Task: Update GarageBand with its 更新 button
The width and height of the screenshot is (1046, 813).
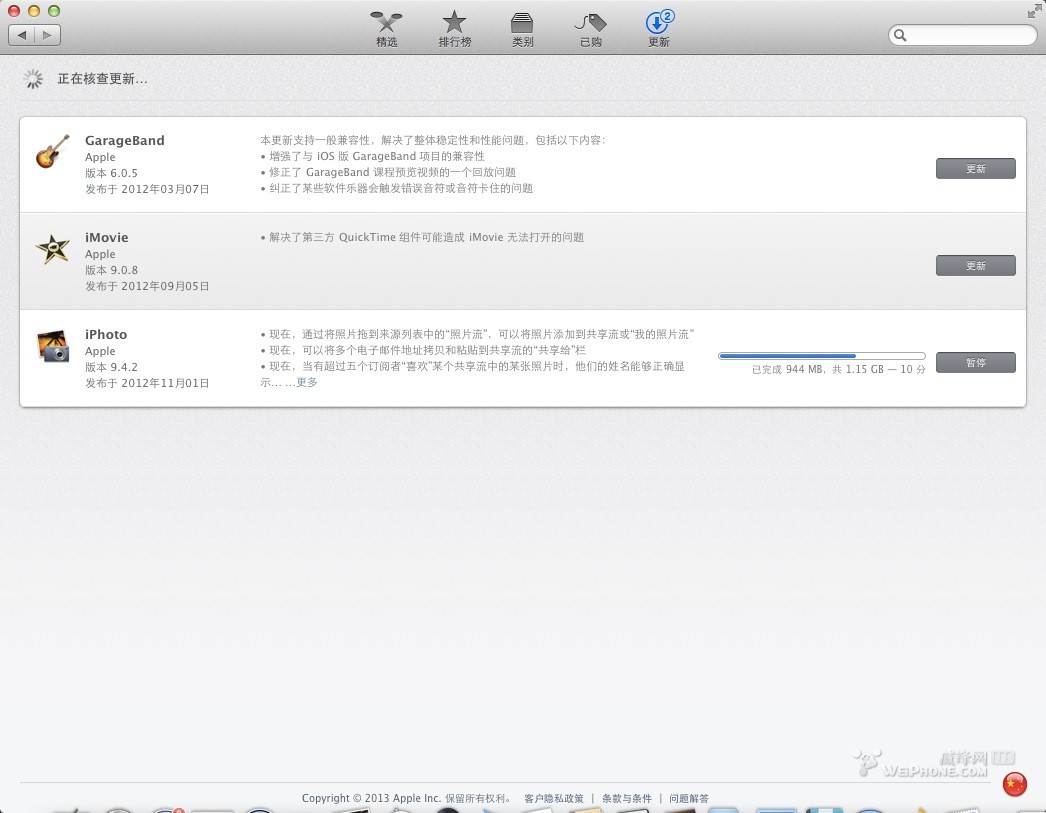Action: pos(975,169)
